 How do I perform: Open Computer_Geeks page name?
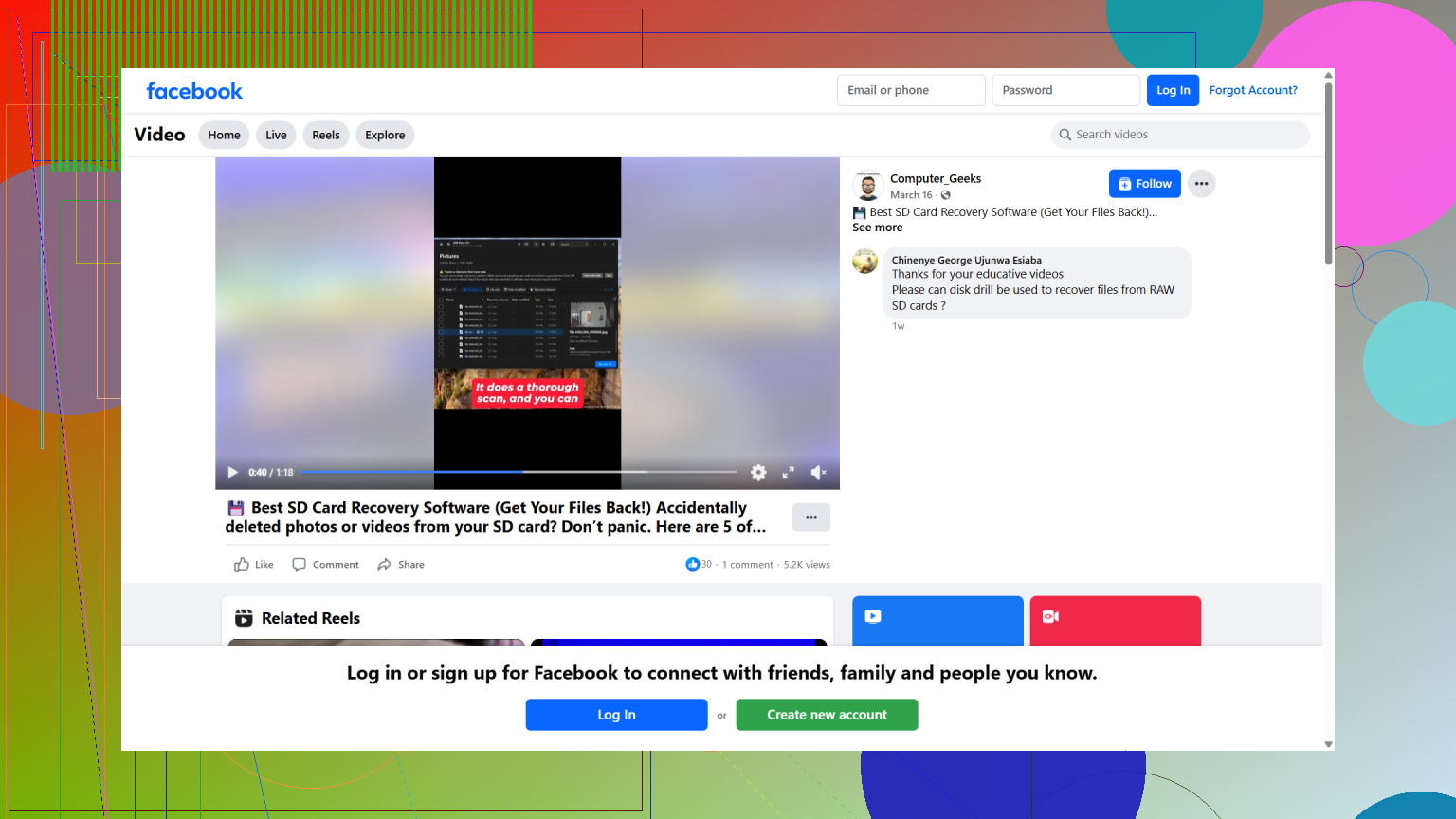pyautogui.click(x=936, y=178)
